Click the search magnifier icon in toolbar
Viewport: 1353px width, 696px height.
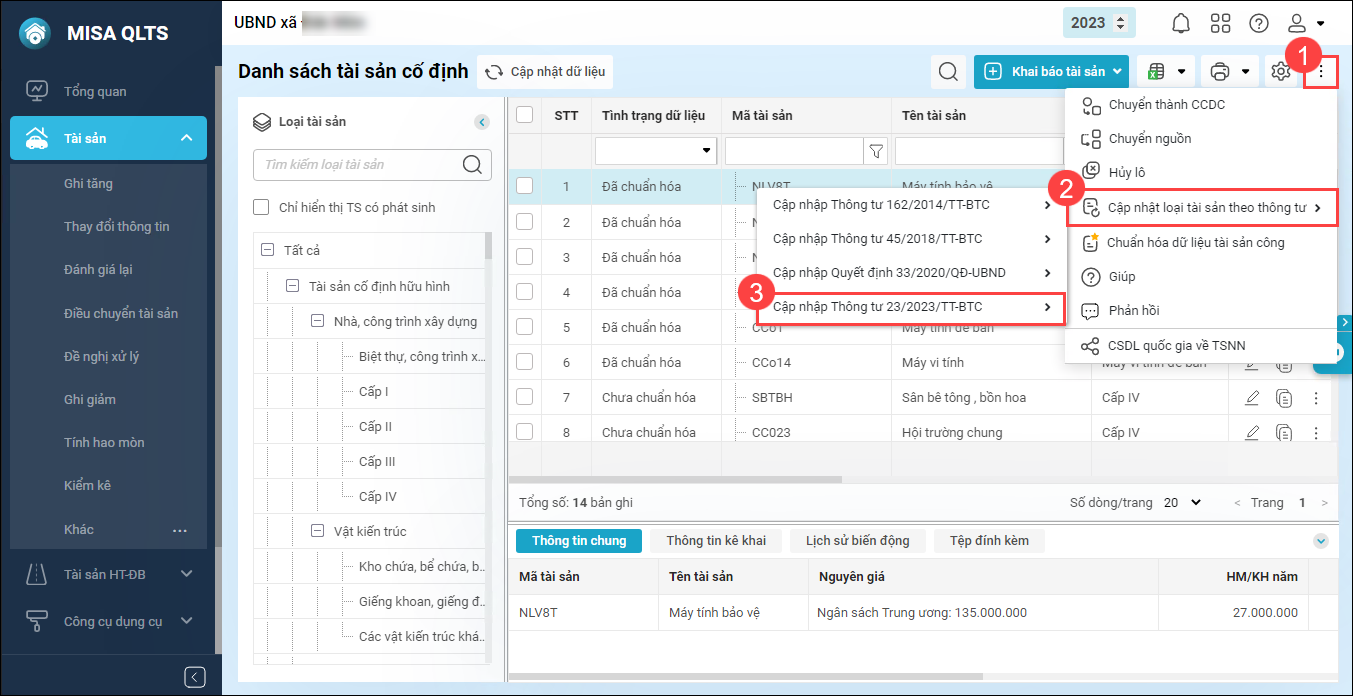[x=946, y=72]
